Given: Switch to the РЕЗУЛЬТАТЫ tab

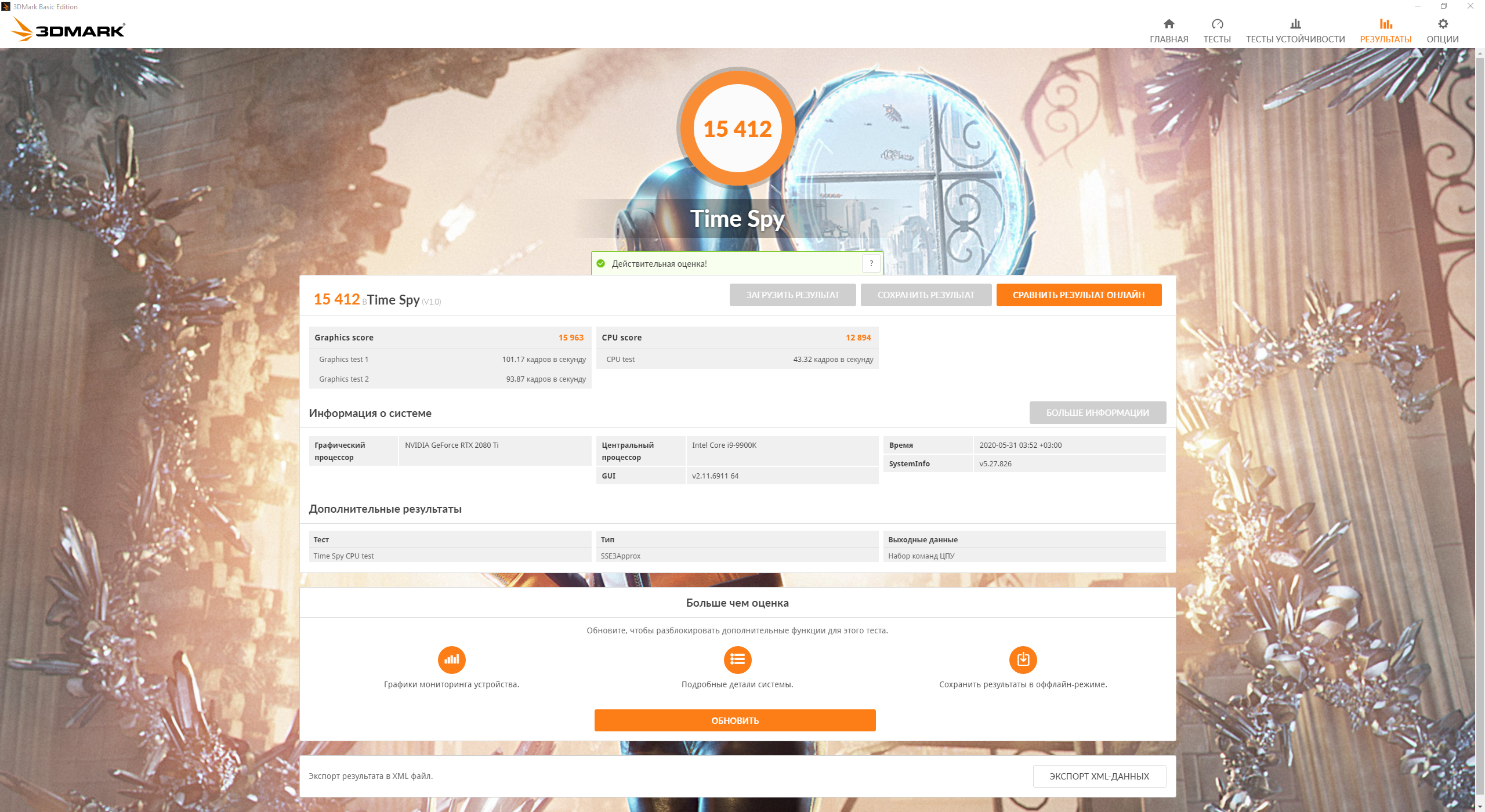Looking at the screenshot, I should click(x=1385, y=31).
